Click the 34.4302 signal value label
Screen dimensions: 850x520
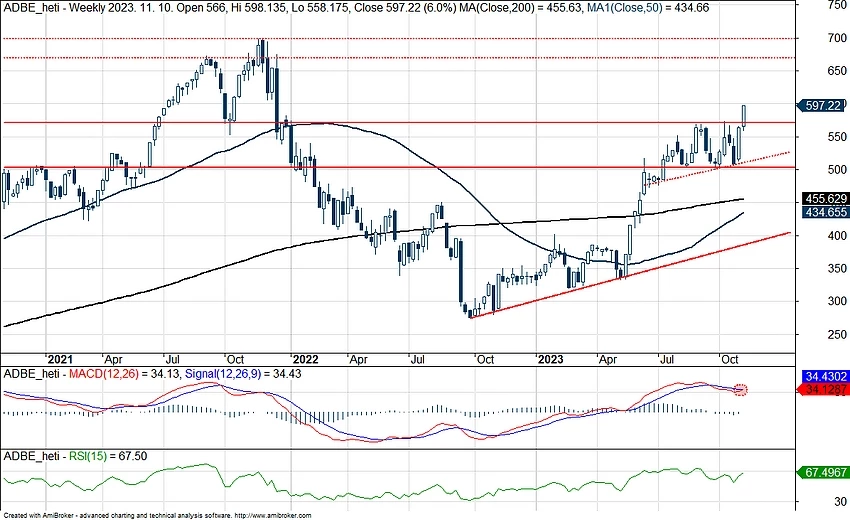tap(826, 376)
